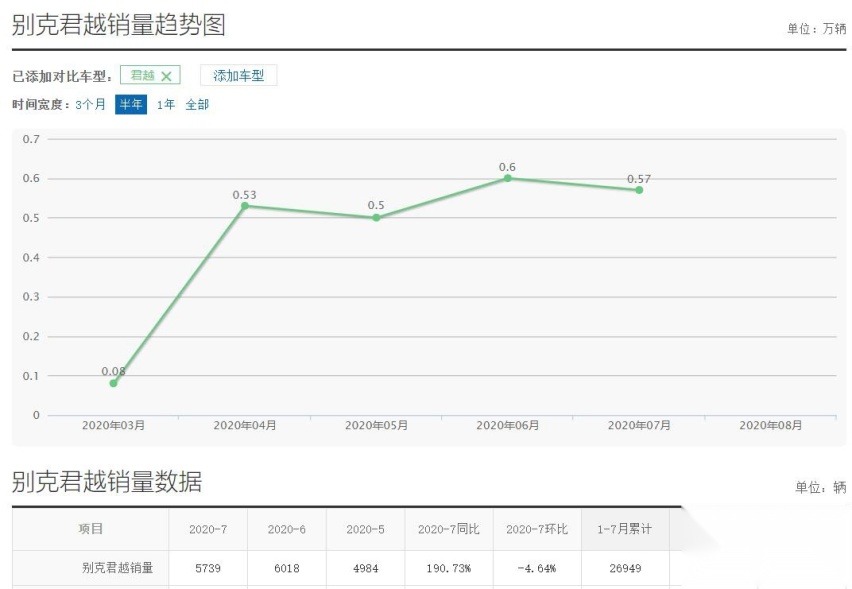Click the 别克君越销量趋势图 heading
The height and width of the screenshot is (589, 852).
click(118, 25)
